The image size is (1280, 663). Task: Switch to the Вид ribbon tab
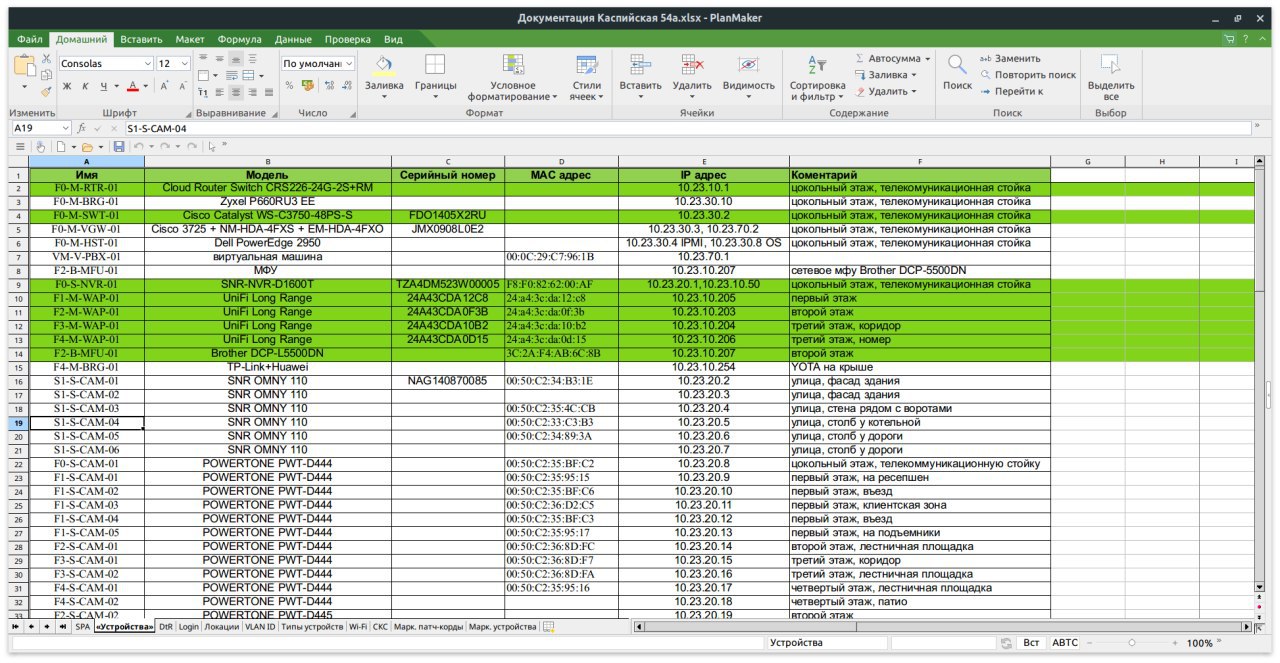394,39
